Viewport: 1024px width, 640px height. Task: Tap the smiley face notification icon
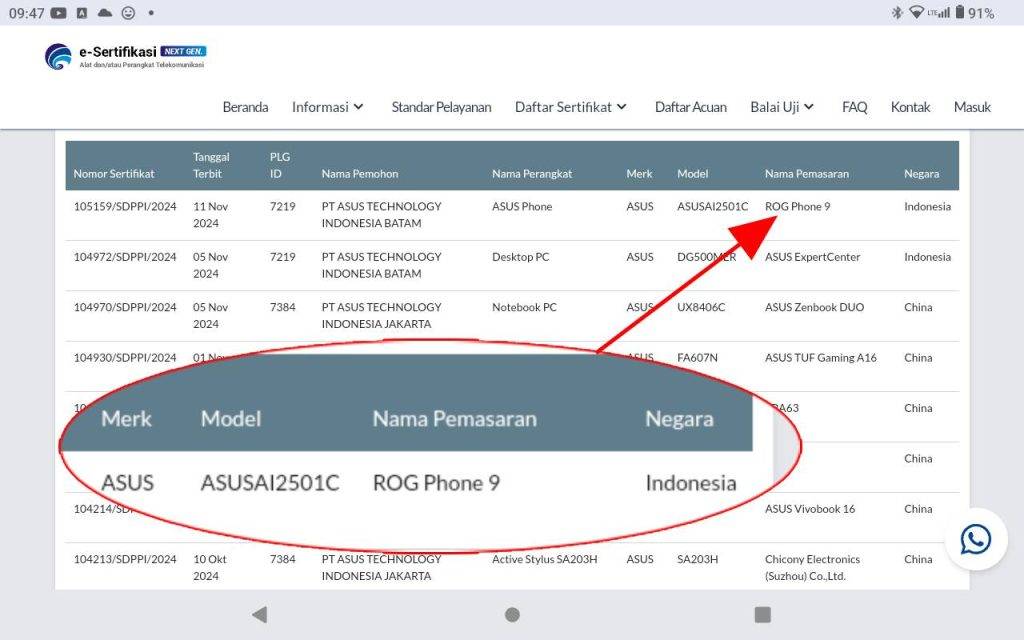click(x=129, y=13)
